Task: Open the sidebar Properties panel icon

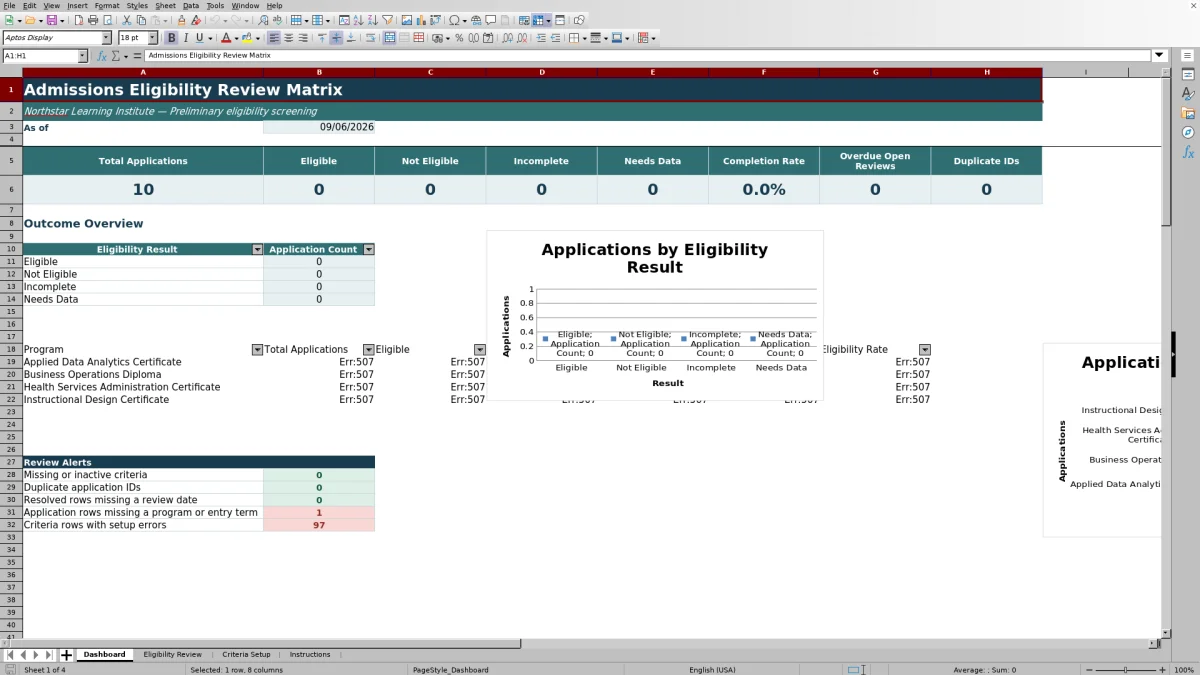Action: tap(1188, 75)
